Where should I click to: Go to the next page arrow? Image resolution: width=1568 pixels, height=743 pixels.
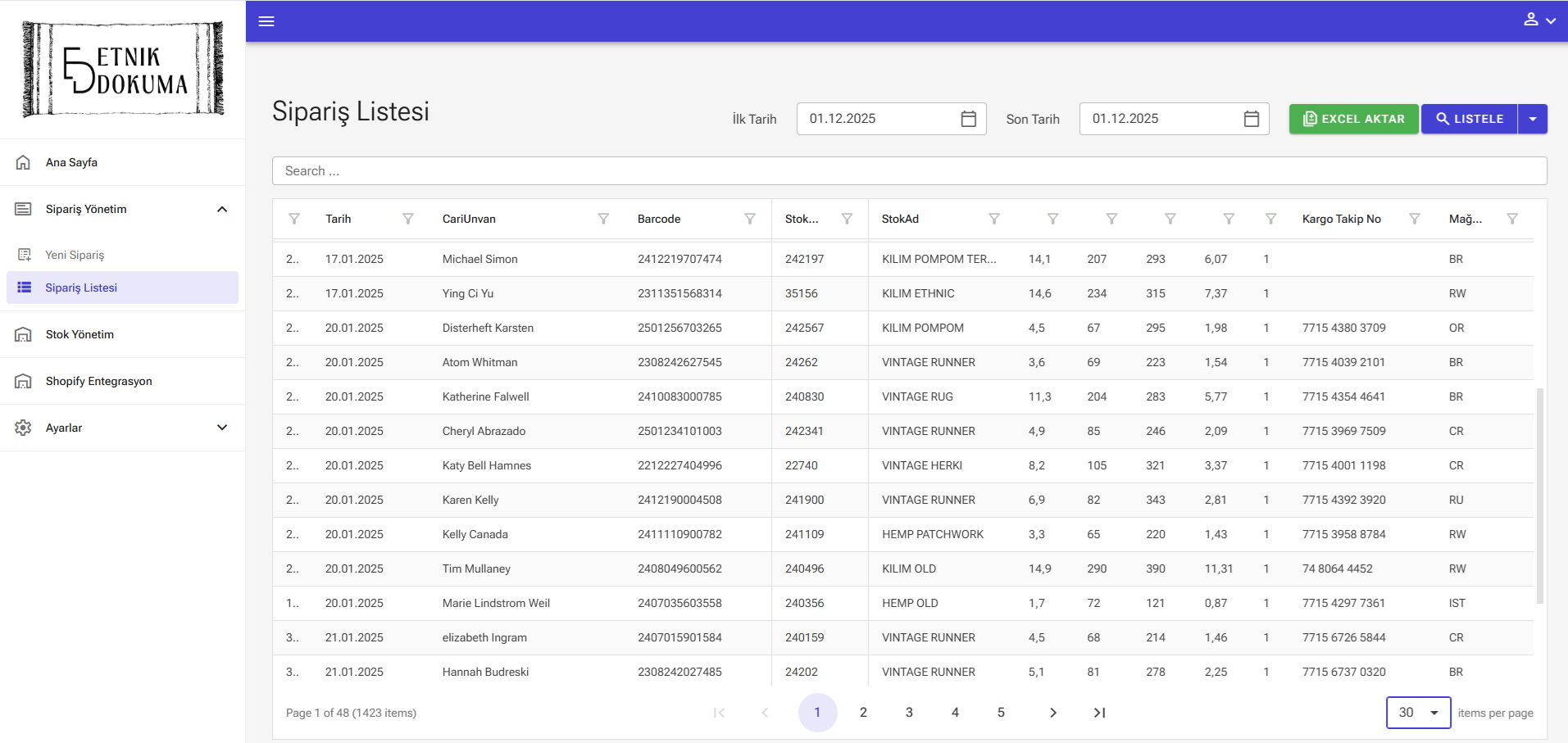click(x=1053, y=713)
